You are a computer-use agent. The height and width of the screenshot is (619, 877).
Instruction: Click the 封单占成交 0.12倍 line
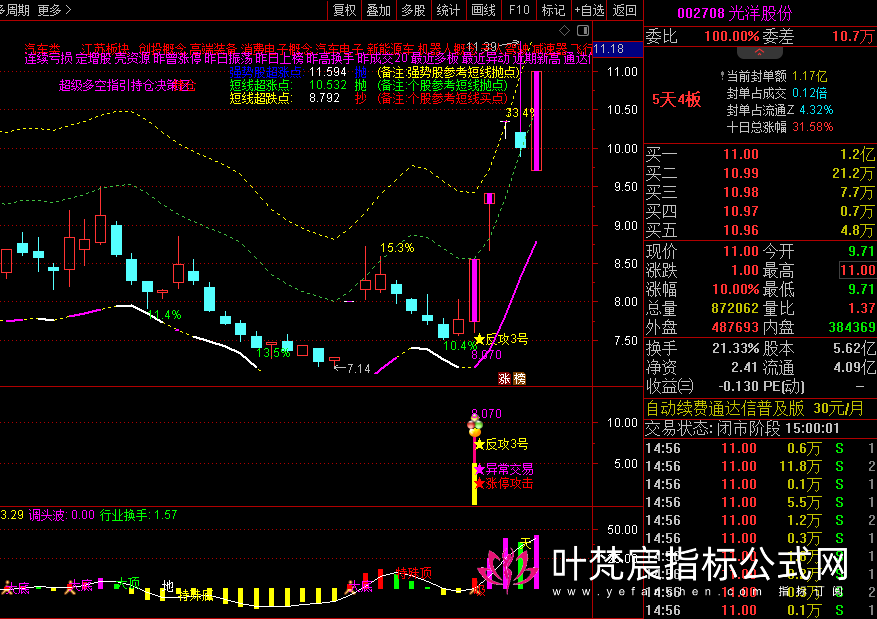pyautogui.click(x=776, y=93)
